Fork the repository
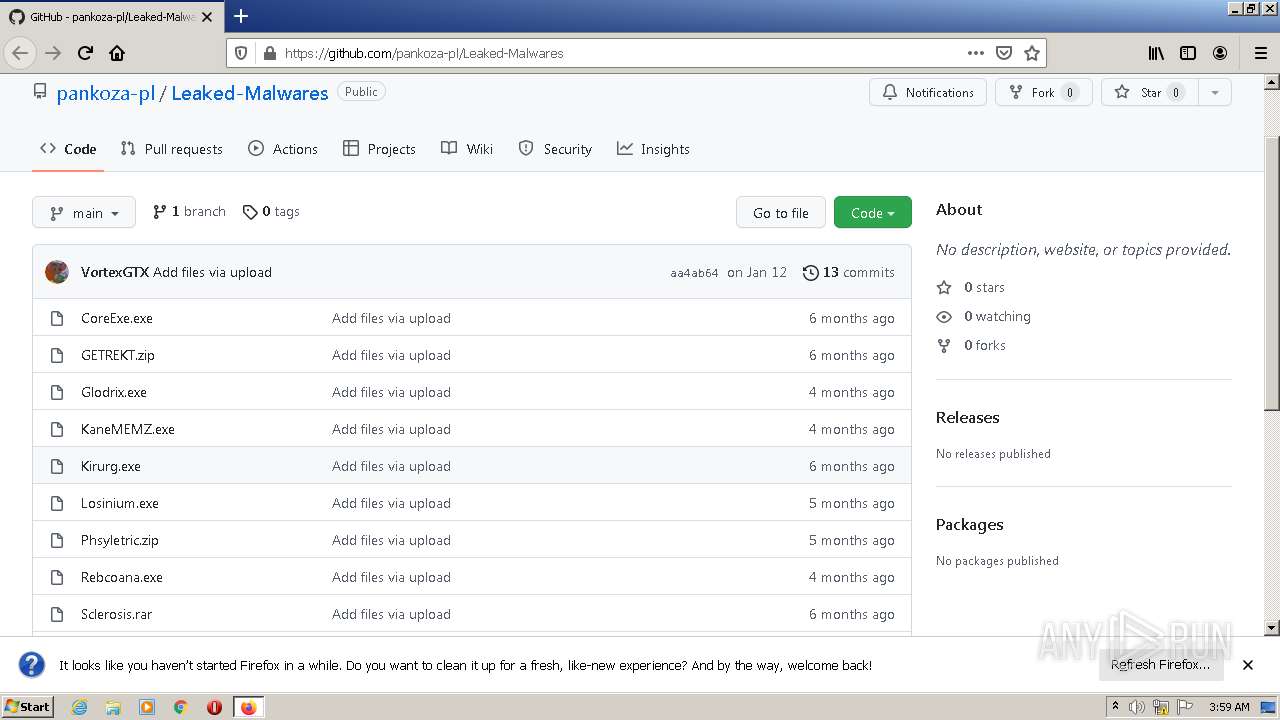 tap(1043, 92)
